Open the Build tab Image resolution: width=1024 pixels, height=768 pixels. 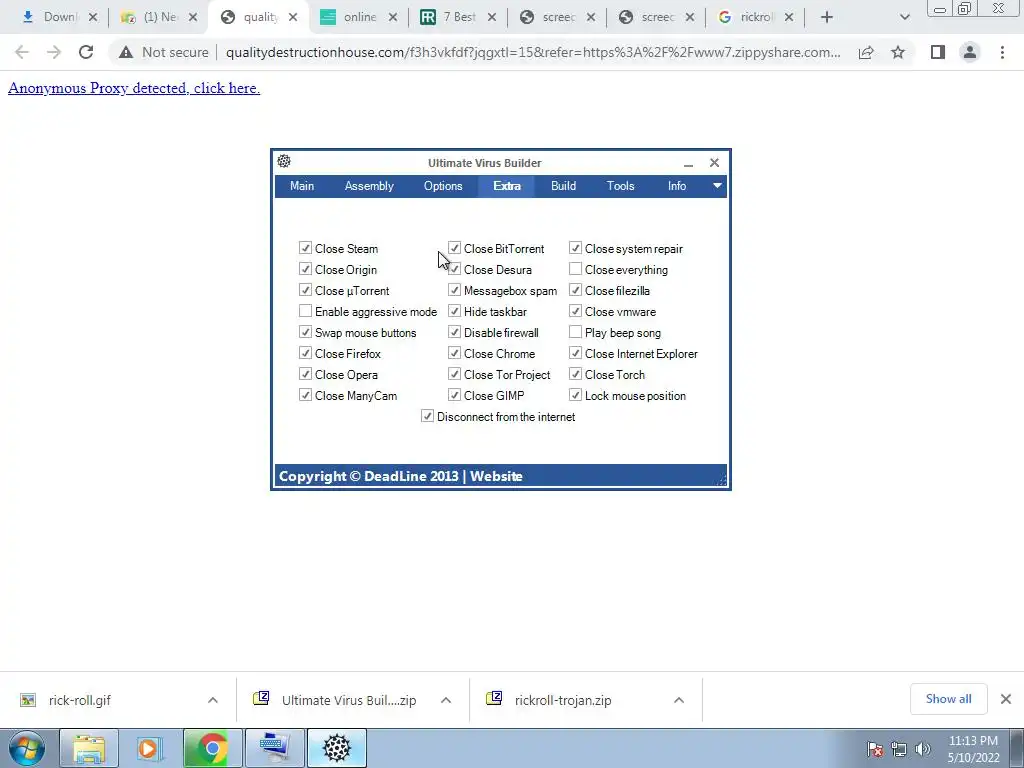(x=563, y=186)
